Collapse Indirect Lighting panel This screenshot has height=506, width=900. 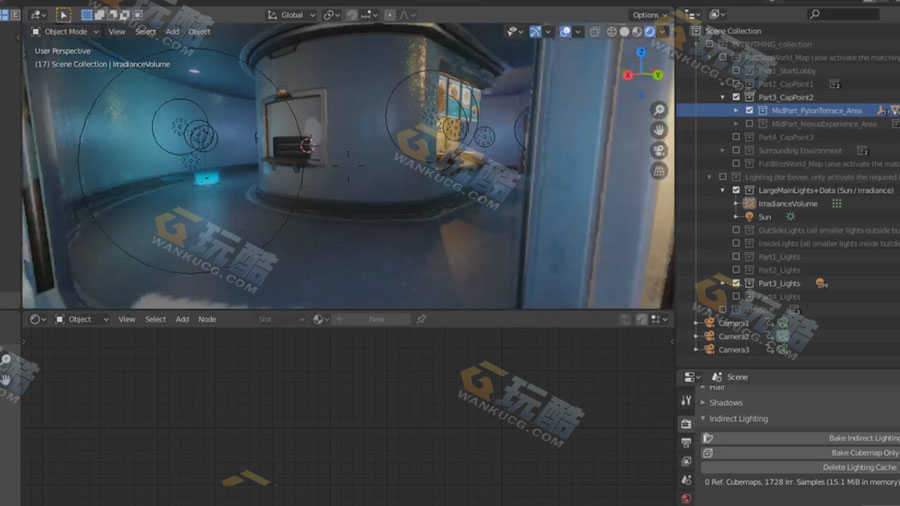pos(738,419)
